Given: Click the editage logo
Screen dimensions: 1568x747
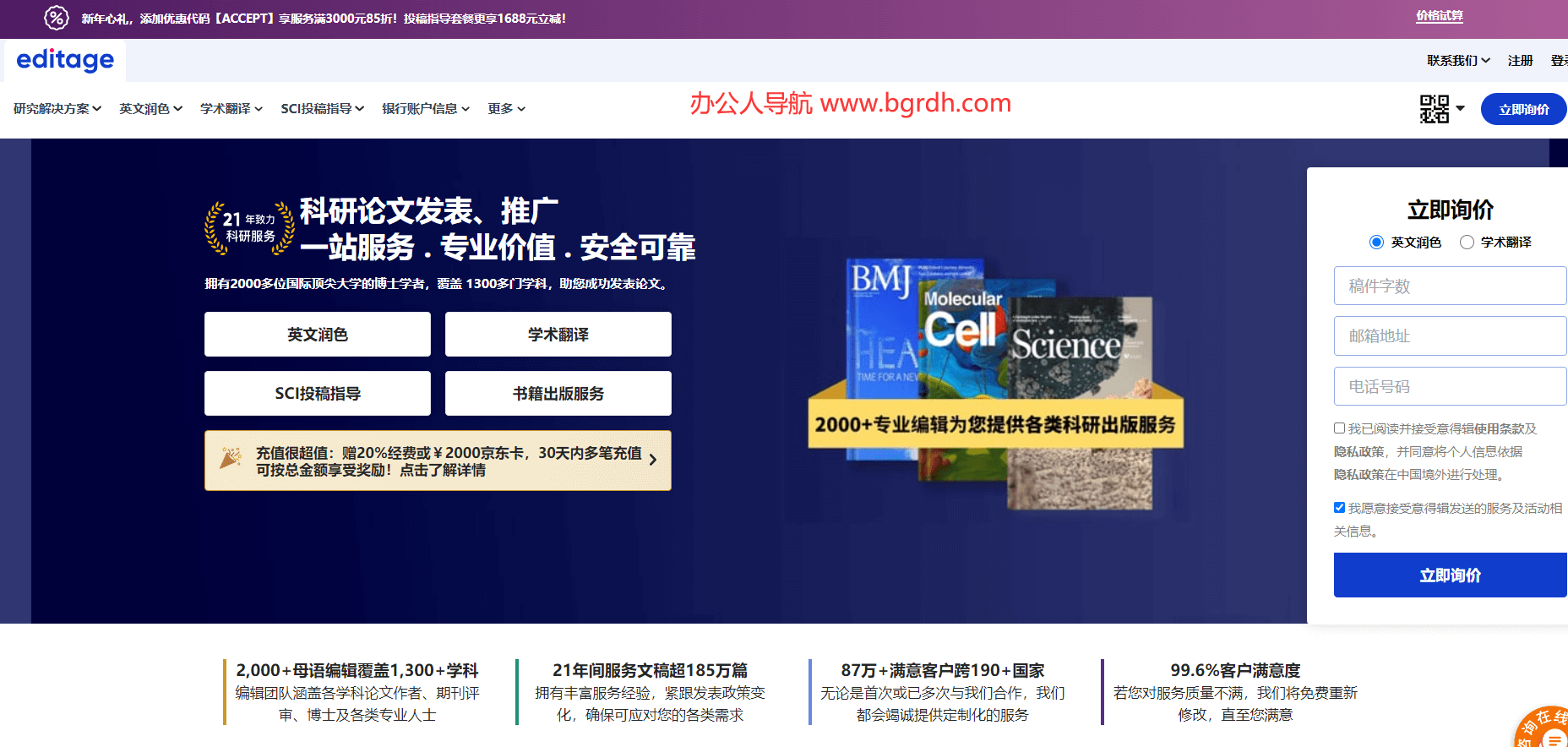Looking at the screenshot, I should (65, 60).
